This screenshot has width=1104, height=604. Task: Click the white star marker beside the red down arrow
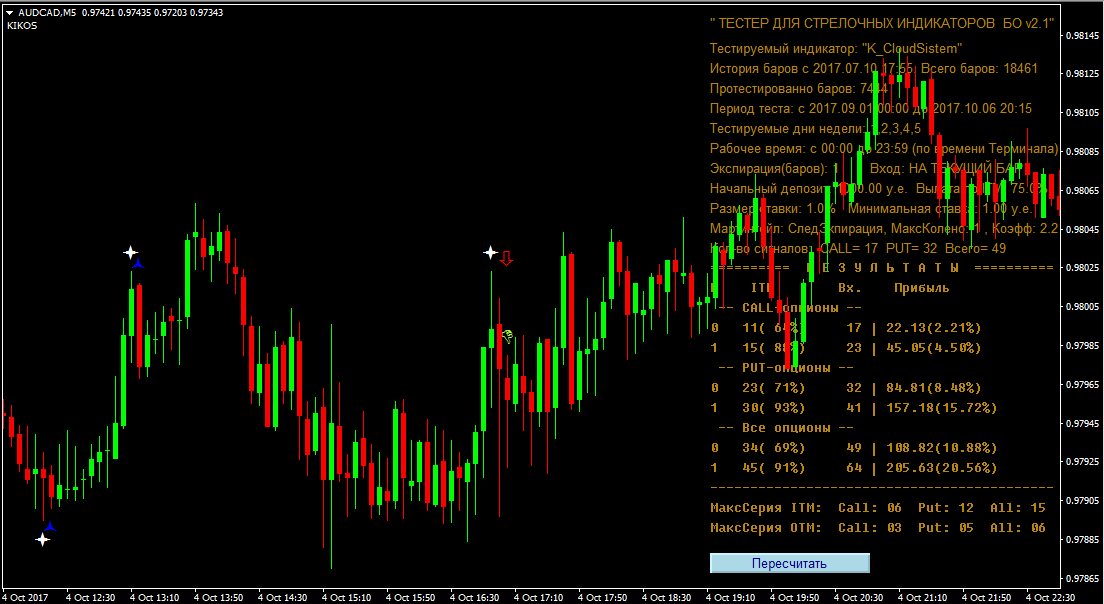[x=490, y=253]
